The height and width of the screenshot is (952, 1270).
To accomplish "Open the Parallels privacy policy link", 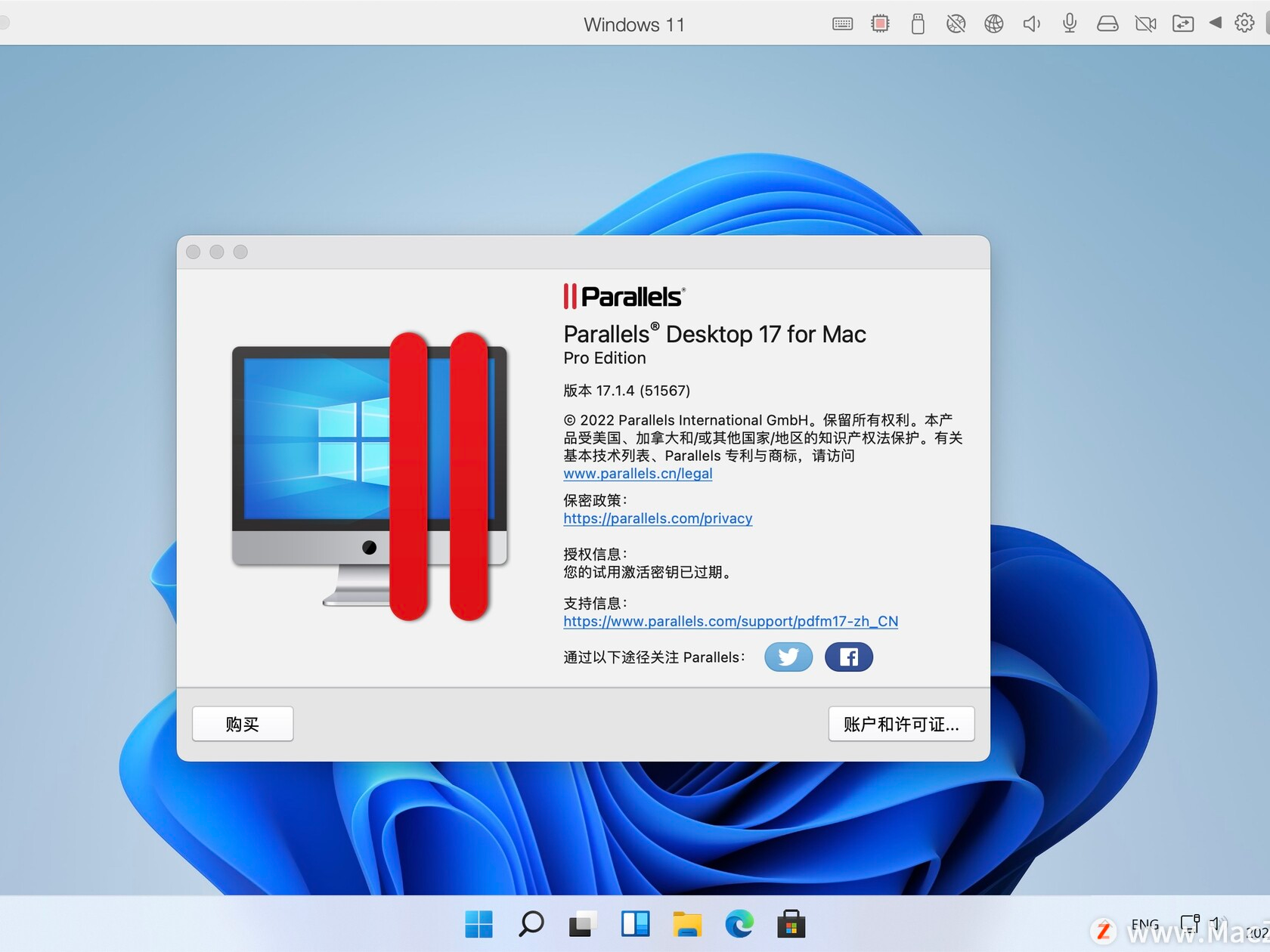I will (x=657, y=518).
